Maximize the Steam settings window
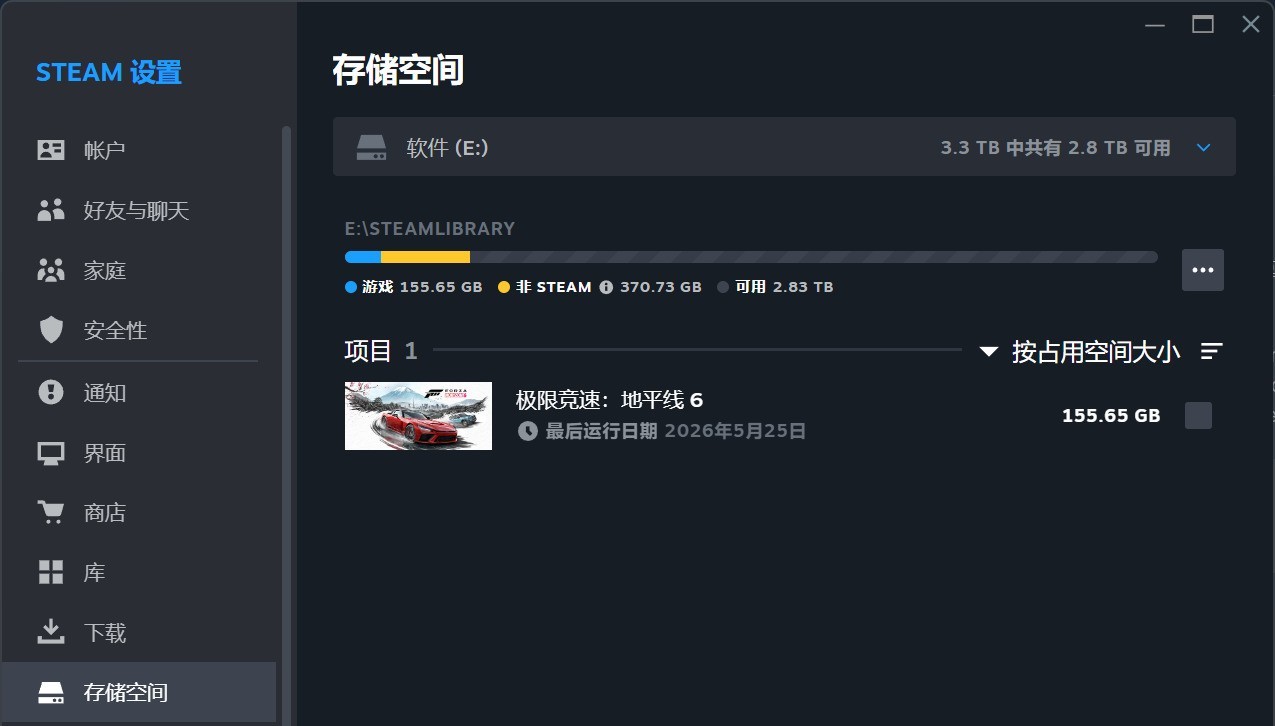This screenshot has width=1275, height=726. [1203, 24]
